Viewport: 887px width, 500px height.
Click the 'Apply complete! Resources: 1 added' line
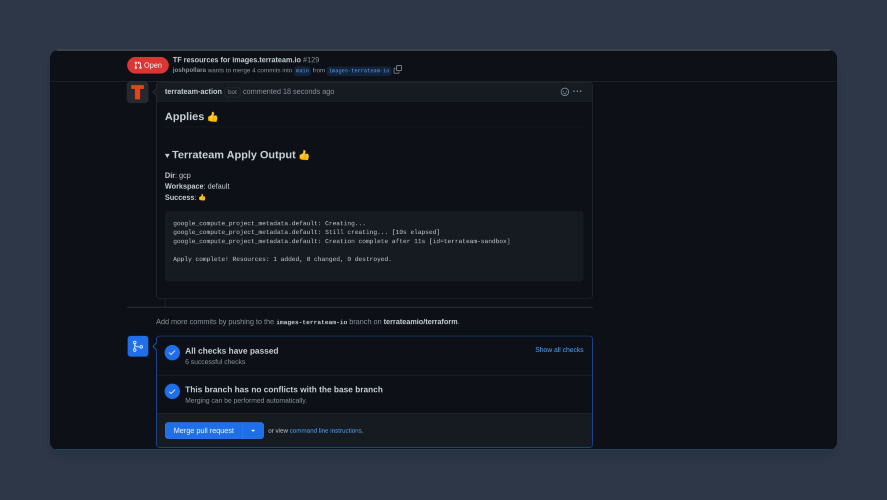click(x=282, y=259)
